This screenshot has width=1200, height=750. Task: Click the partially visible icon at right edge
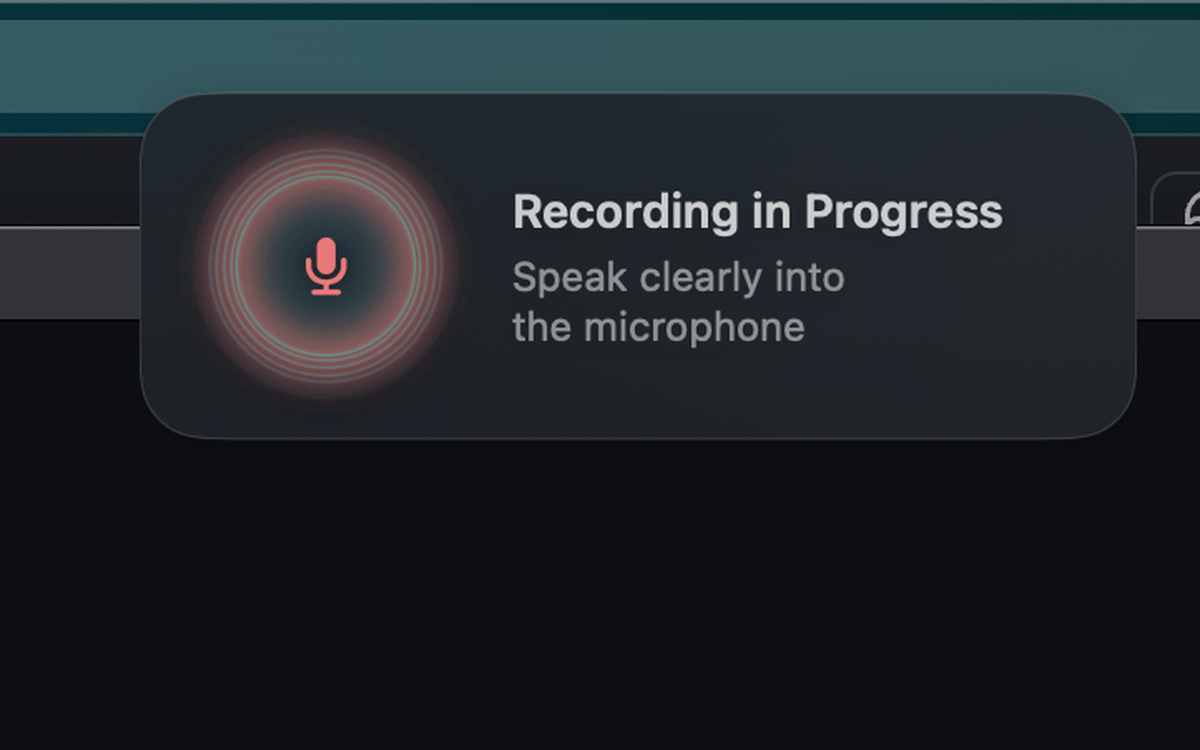(1192, 210)
